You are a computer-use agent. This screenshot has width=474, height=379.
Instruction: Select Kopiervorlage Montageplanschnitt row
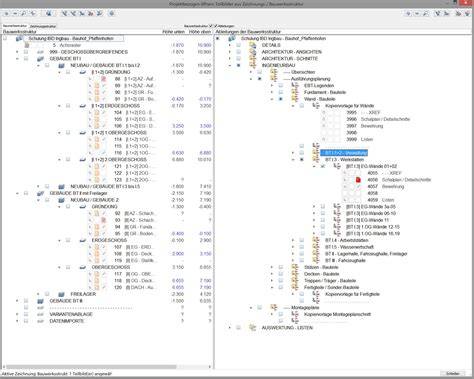337,314
